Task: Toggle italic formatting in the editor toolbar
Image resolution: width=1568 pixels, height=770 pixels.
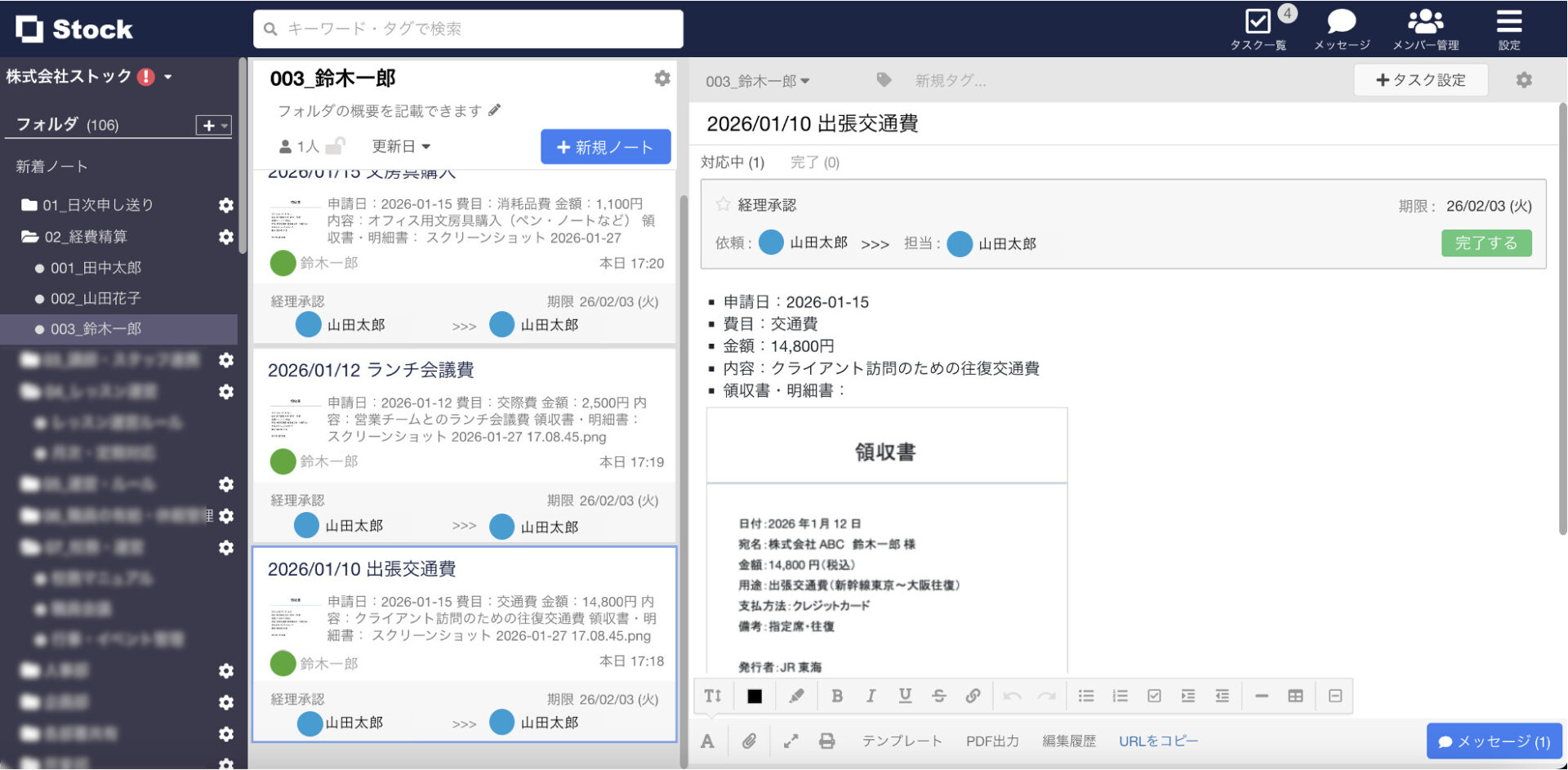Action: 871,696
